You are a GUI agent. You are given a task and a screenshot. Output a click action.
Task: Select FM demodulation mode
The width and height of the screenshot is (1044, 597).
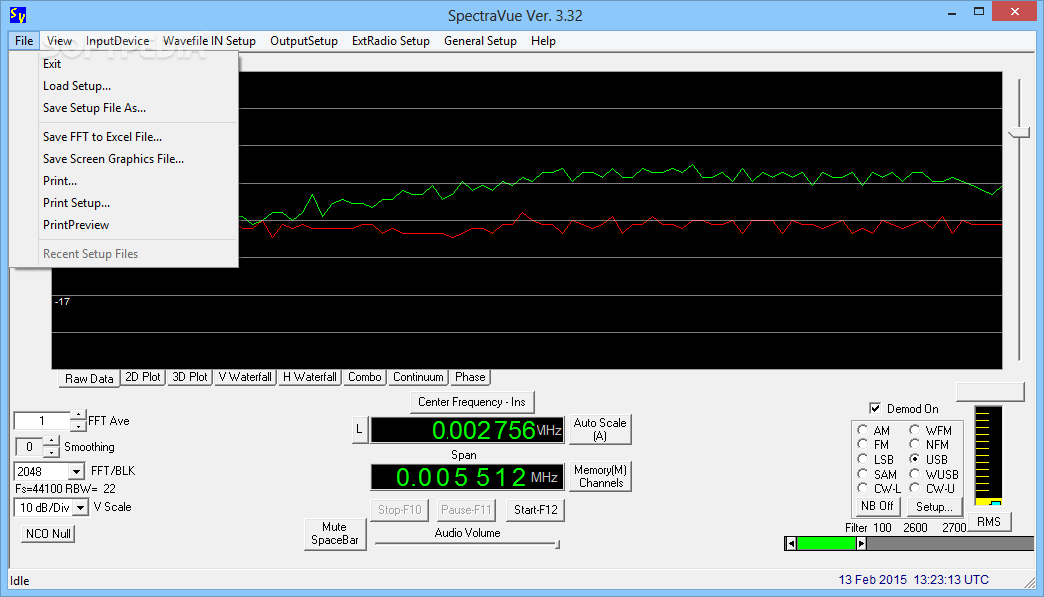click(x=863, y=444)
